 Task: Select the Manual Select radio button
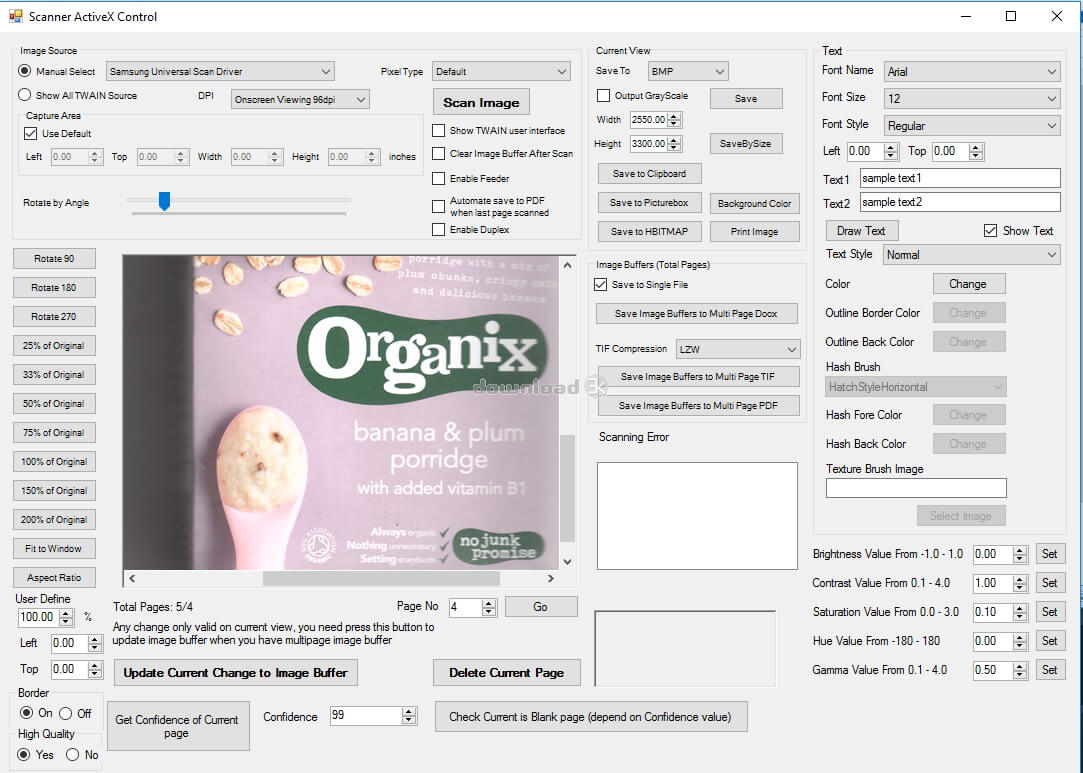pyautogui.click(x=25, y=70)
